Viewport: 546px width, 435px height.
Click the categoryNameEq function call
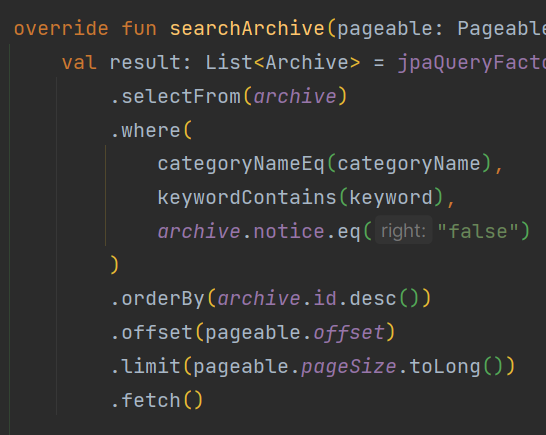tap(241, 164)
